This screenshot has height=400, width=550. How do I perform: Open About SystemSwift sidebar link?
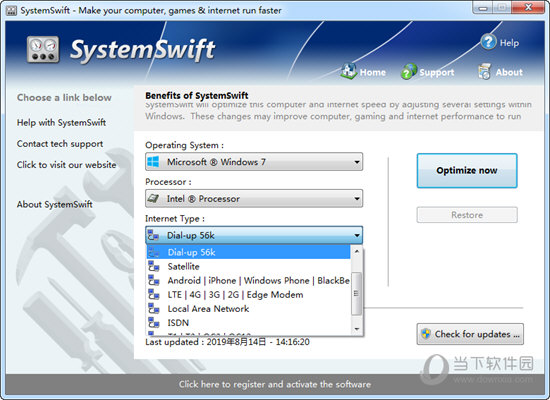pyautogui.click(x=55, y=204)
